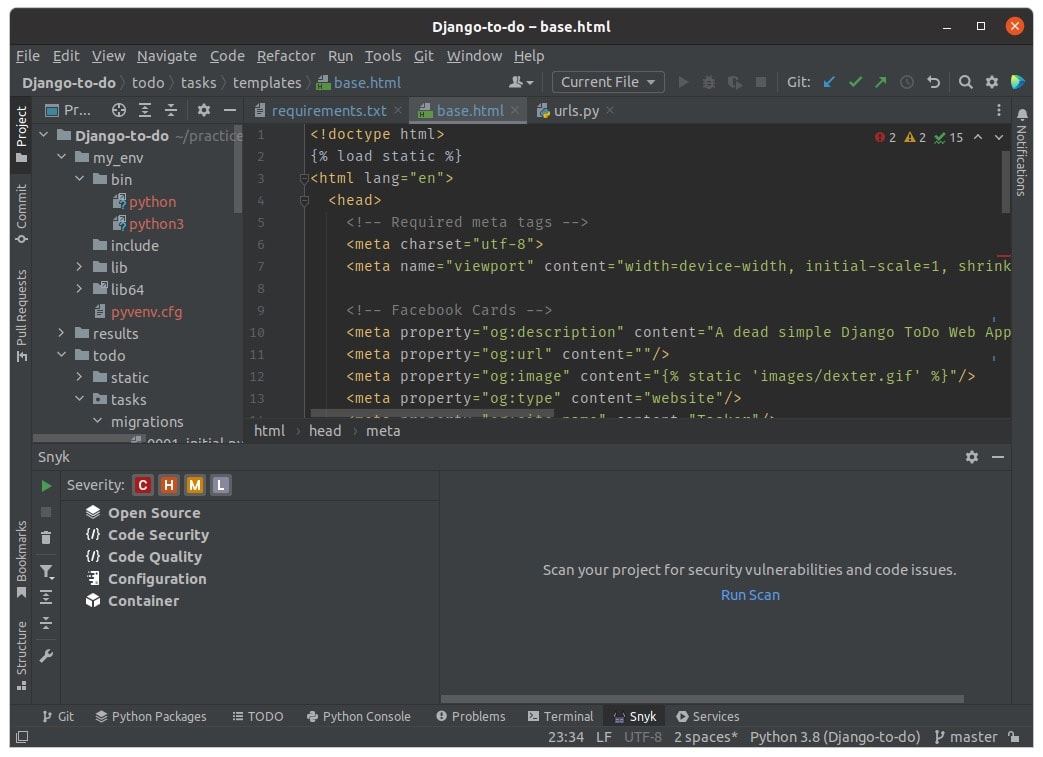Collapse the bin folder
1043x757 pixels.
80,179
